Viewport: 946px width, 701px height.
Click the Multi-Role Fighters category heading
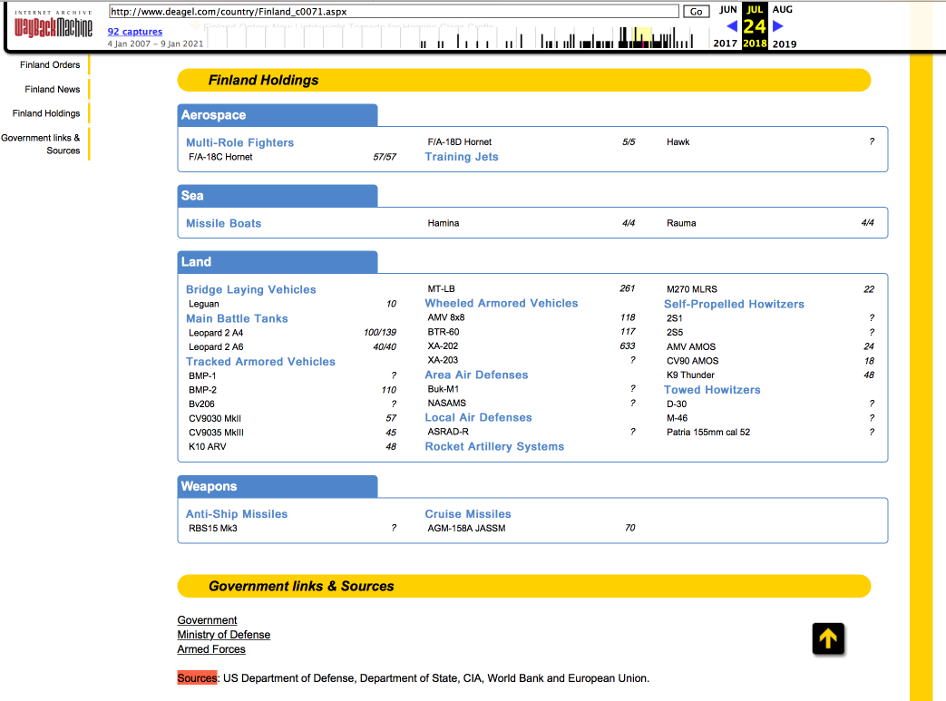(240, 143)
